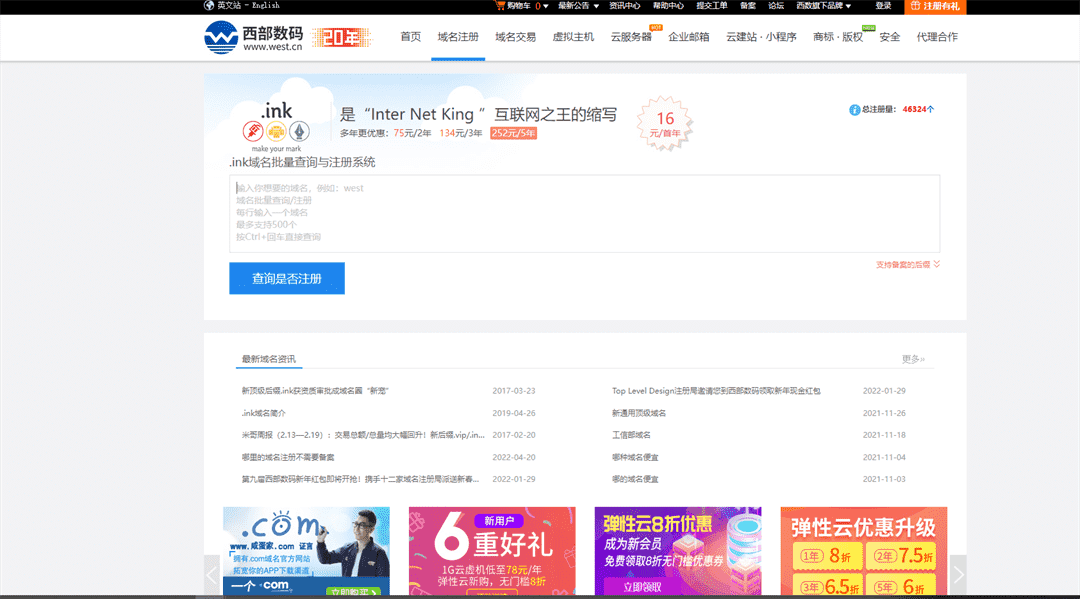
Task: Open the 弹性云优惠升级 banner
Action: click(x=864, y=551)
